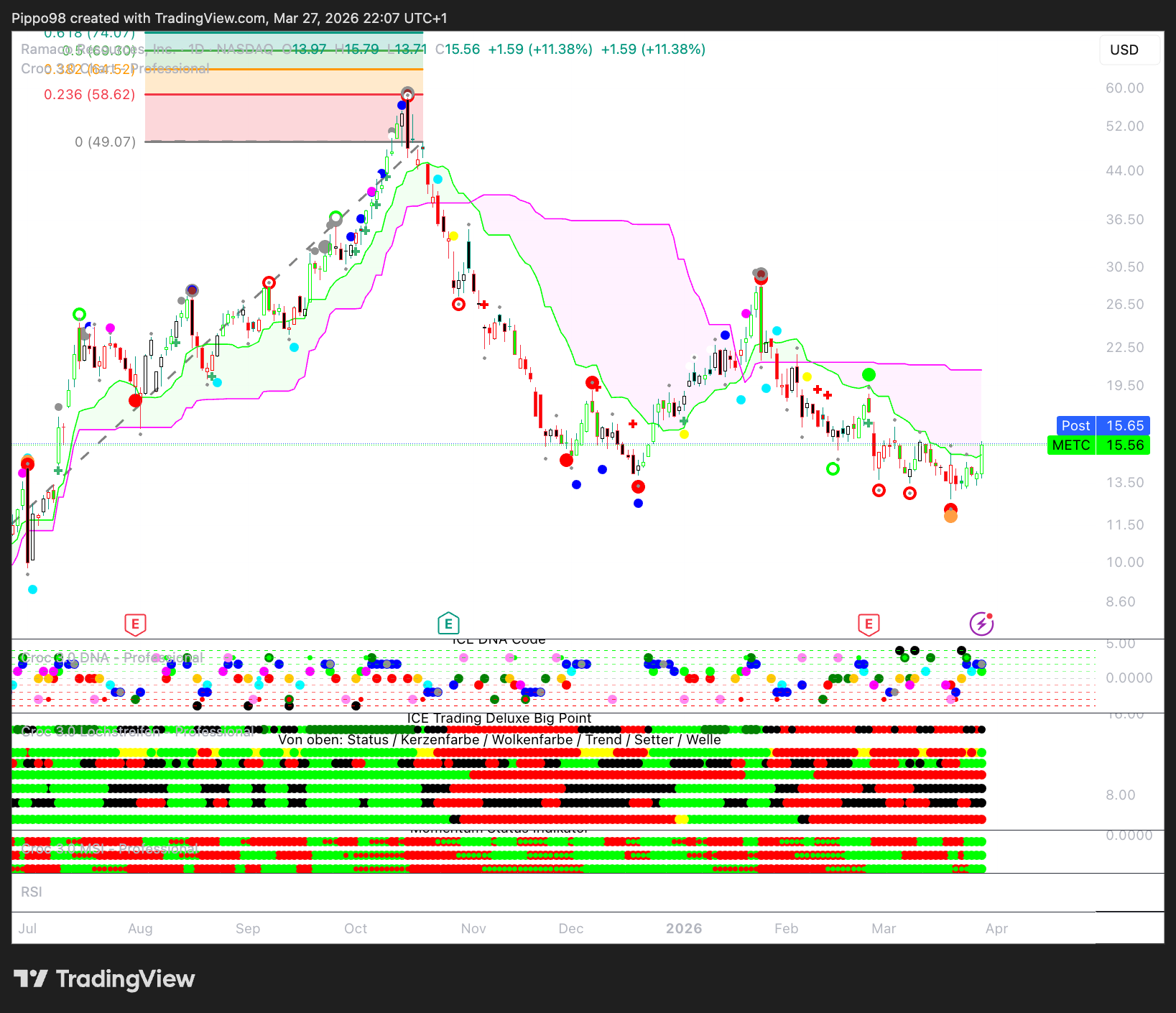Click the orange dot below the March low
Image resolution: width=1176 pixels, height=1013 pixels.
[x=950, y=516]
